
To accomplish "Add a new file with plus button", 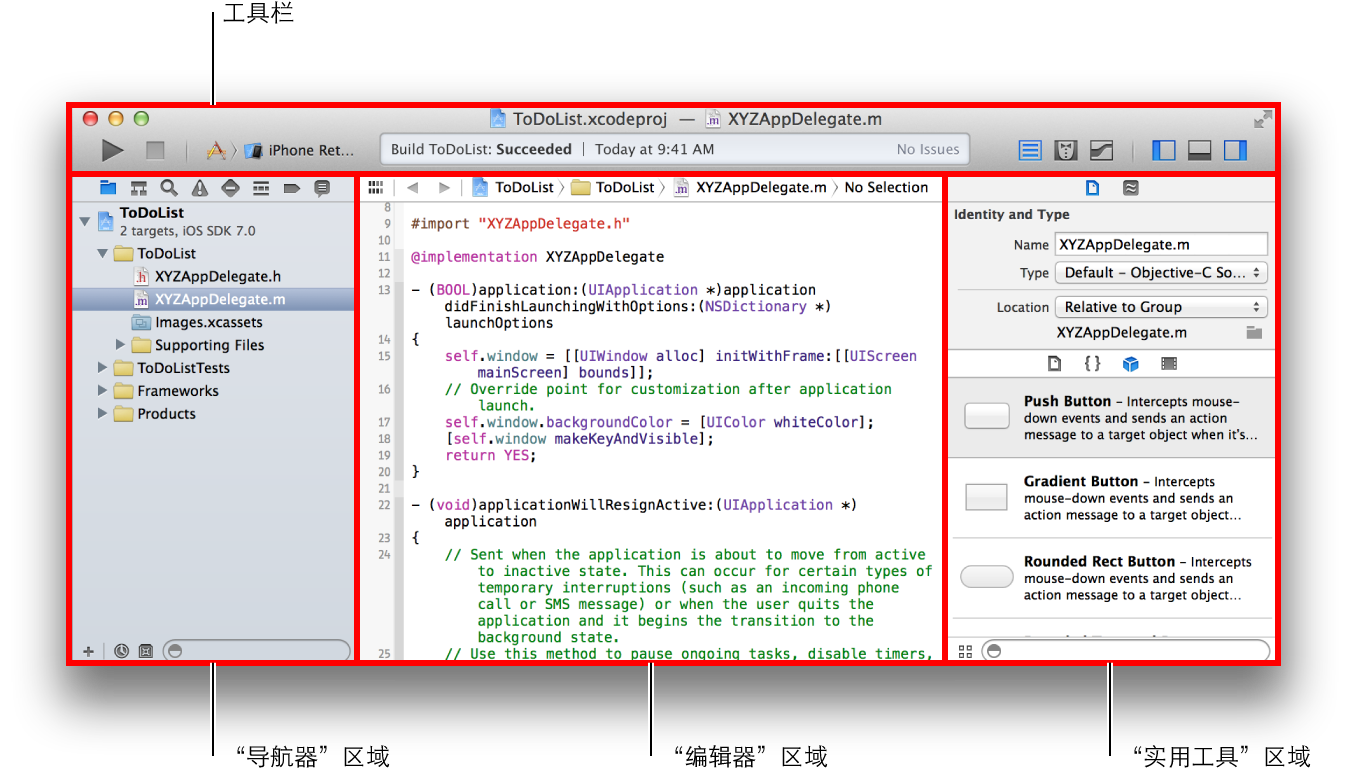I will [x=88, y=651].
